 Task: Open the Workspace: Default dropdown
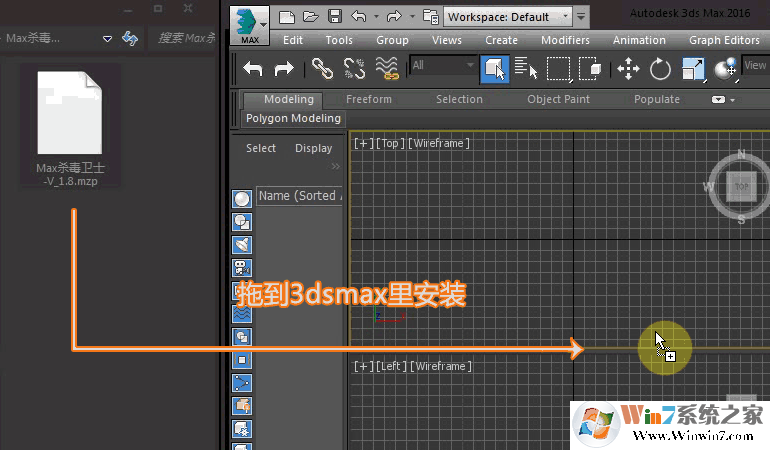[508, 17]
